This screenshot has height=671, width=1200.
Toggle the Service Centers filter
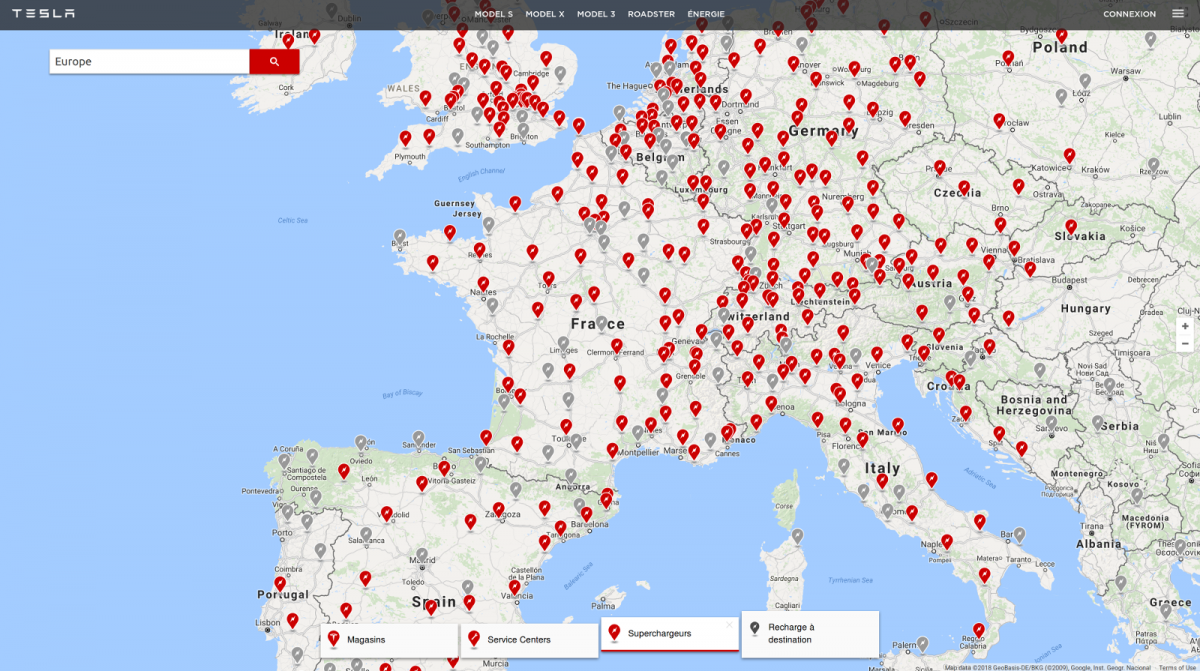pyautogui.click(x=529, y=639)
